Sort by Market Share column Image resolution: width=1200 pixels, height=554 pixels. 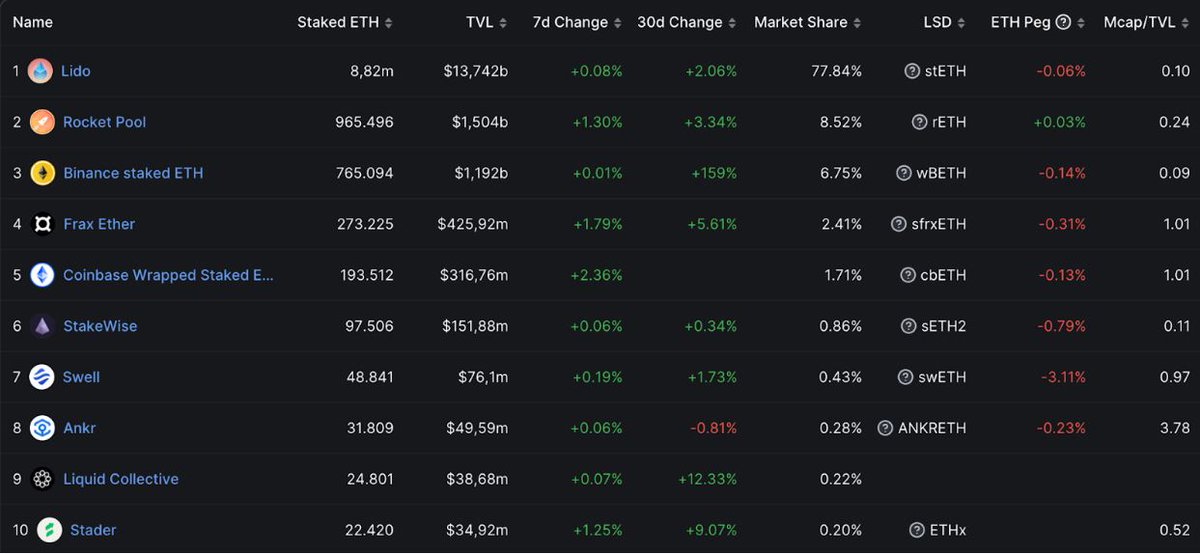click(x=808, y=22)
